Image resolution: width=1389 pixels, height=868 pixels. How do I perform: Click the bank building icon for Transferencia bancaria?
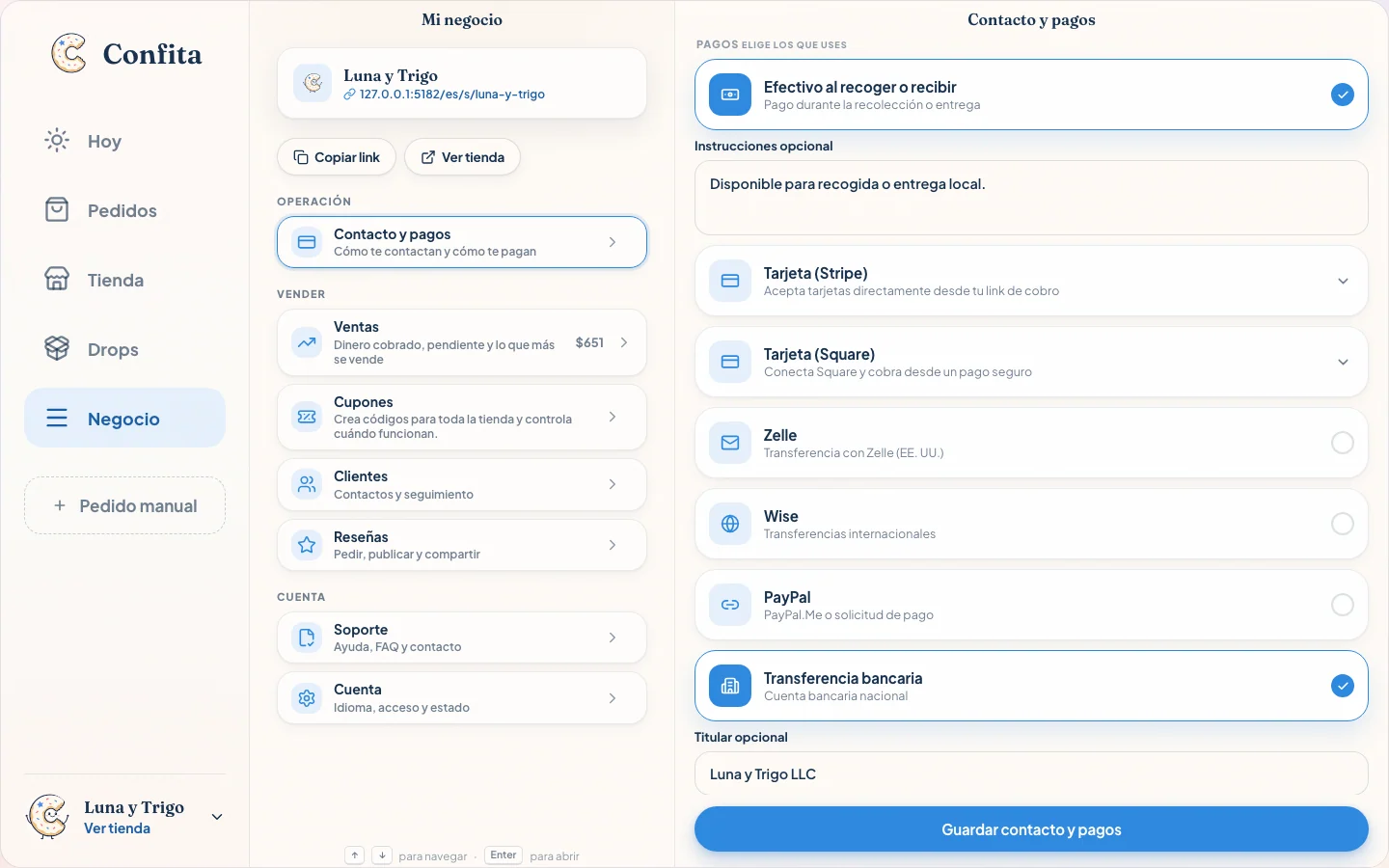730,686
